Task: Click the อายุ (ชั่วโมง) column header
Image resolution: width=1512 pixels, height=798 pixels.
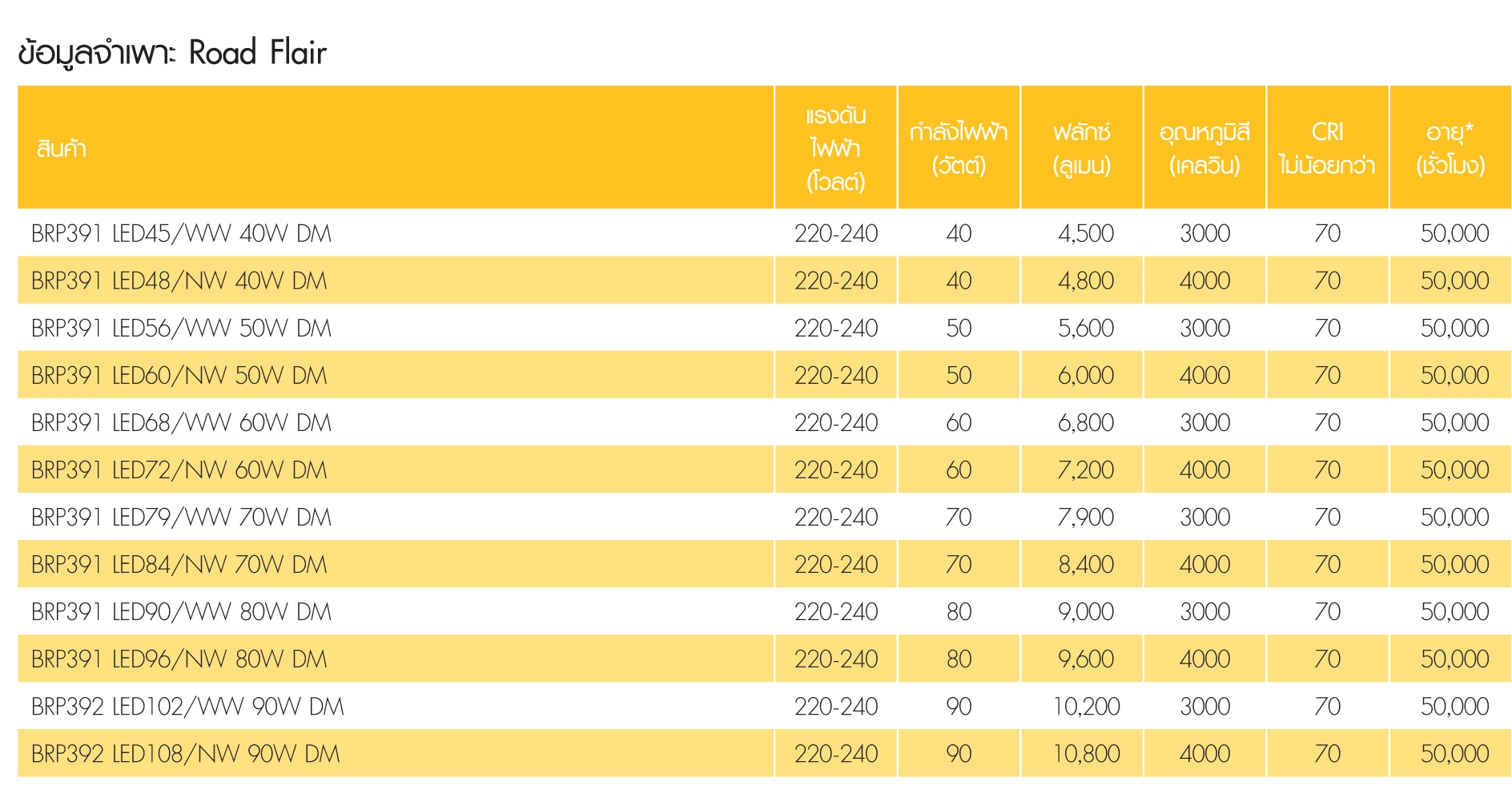Action: (x=1450, y=149)
